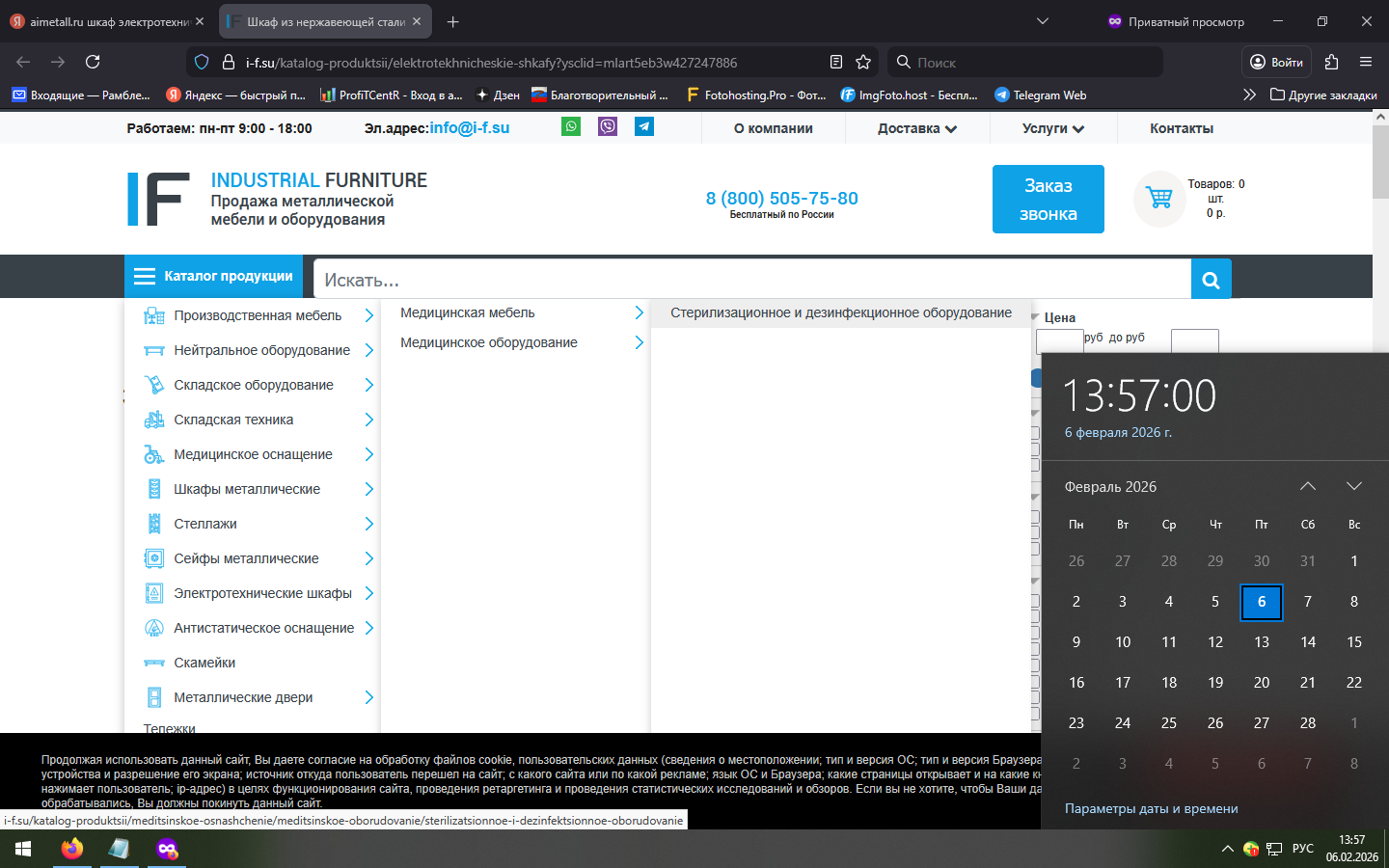Open the Windows Start menu
Image resolution: width=1389 pixels, height=868 pixels.
click(x=23, y=849)
